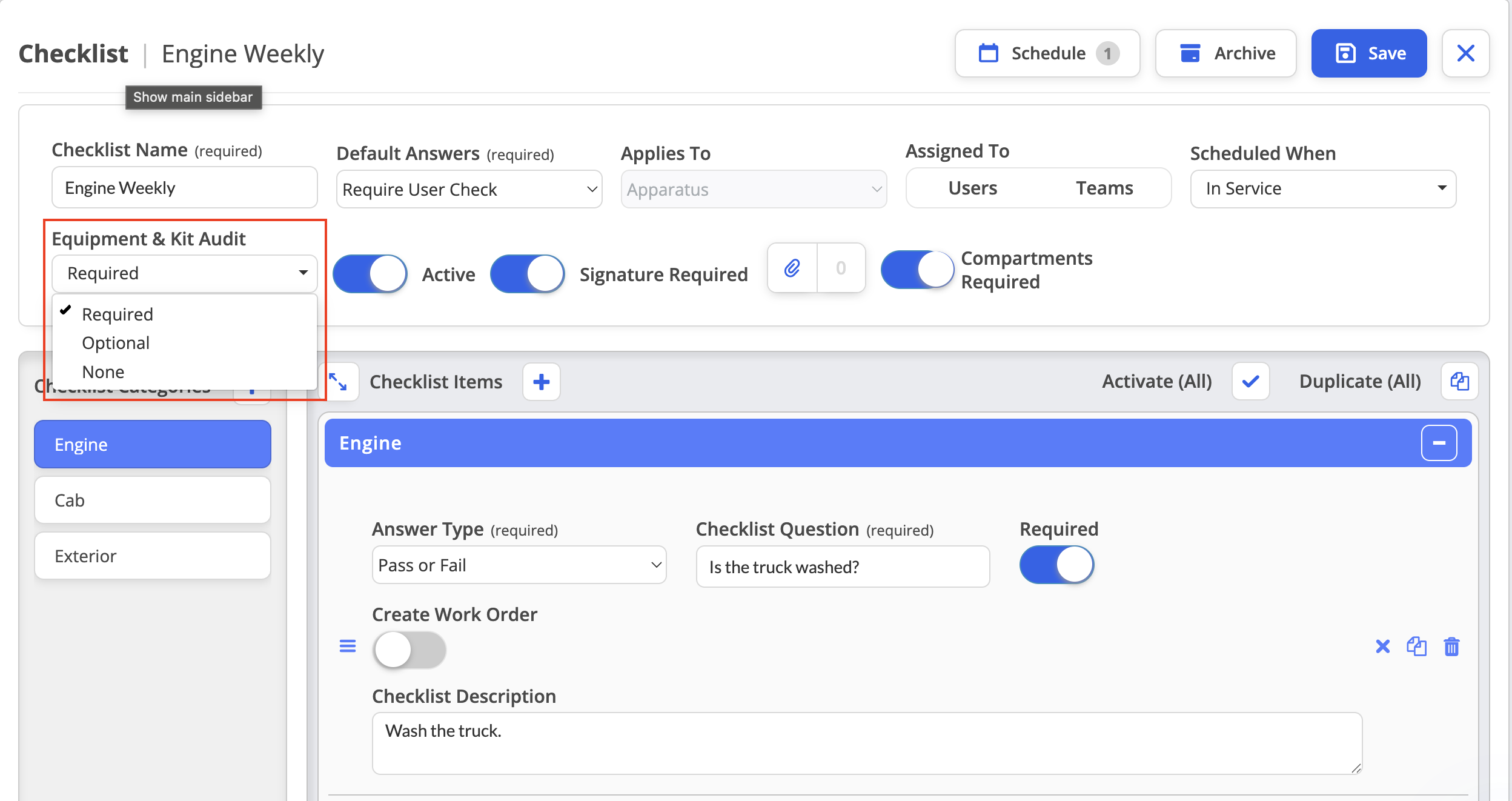Open the Default Answers dropdown
The image size is (1512, 801).
(x=469, y=190)
